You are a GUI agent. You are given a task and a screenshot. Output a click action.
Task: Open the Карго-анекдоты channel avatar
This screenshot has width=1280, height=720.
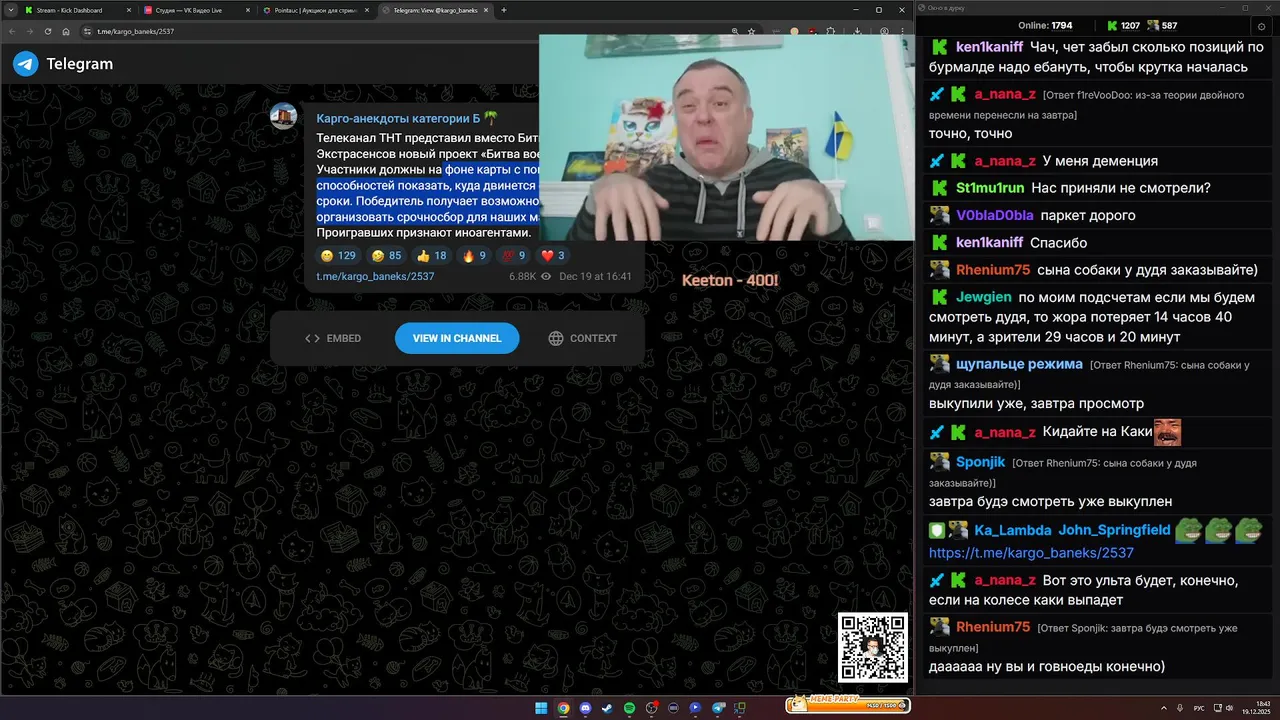click(284, 116)
